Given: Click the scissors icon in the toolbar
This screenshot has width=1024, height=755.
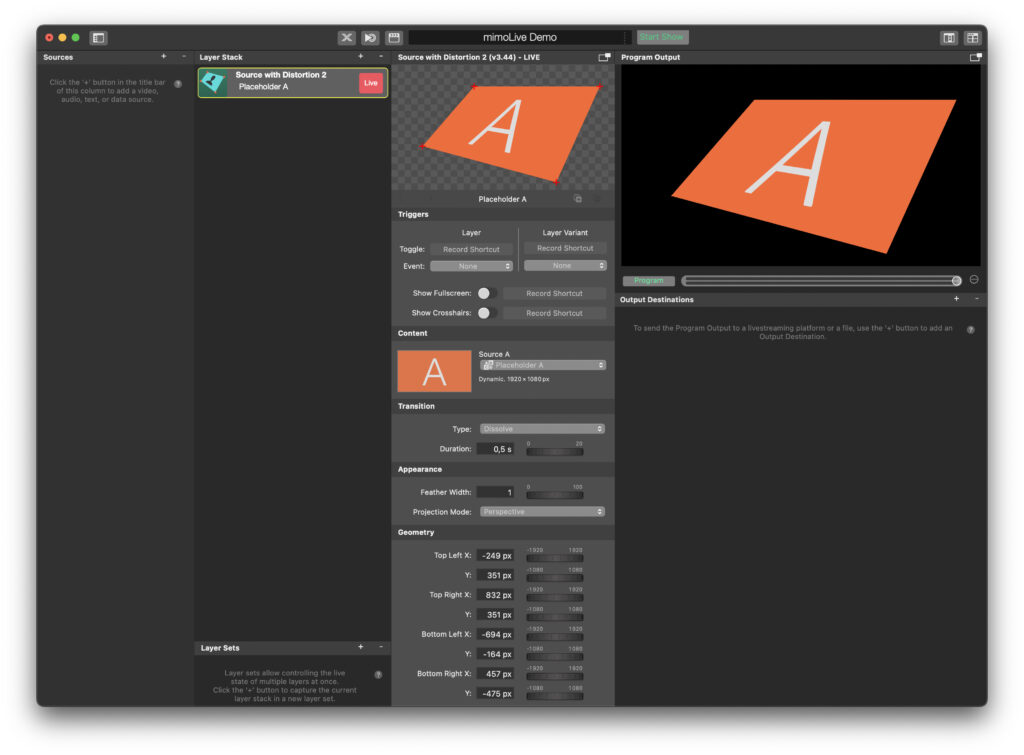Looking at the screenshot, I should 347,37.
